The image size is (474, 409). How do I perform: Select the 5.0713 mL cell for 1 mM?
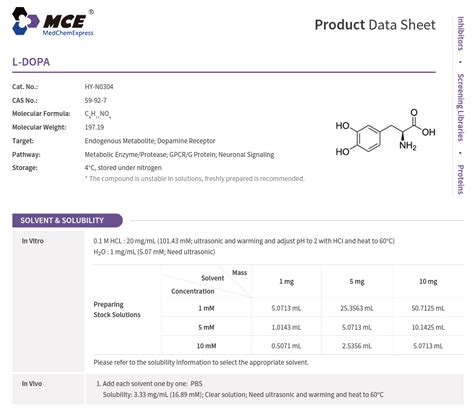[x=286, y=308]
